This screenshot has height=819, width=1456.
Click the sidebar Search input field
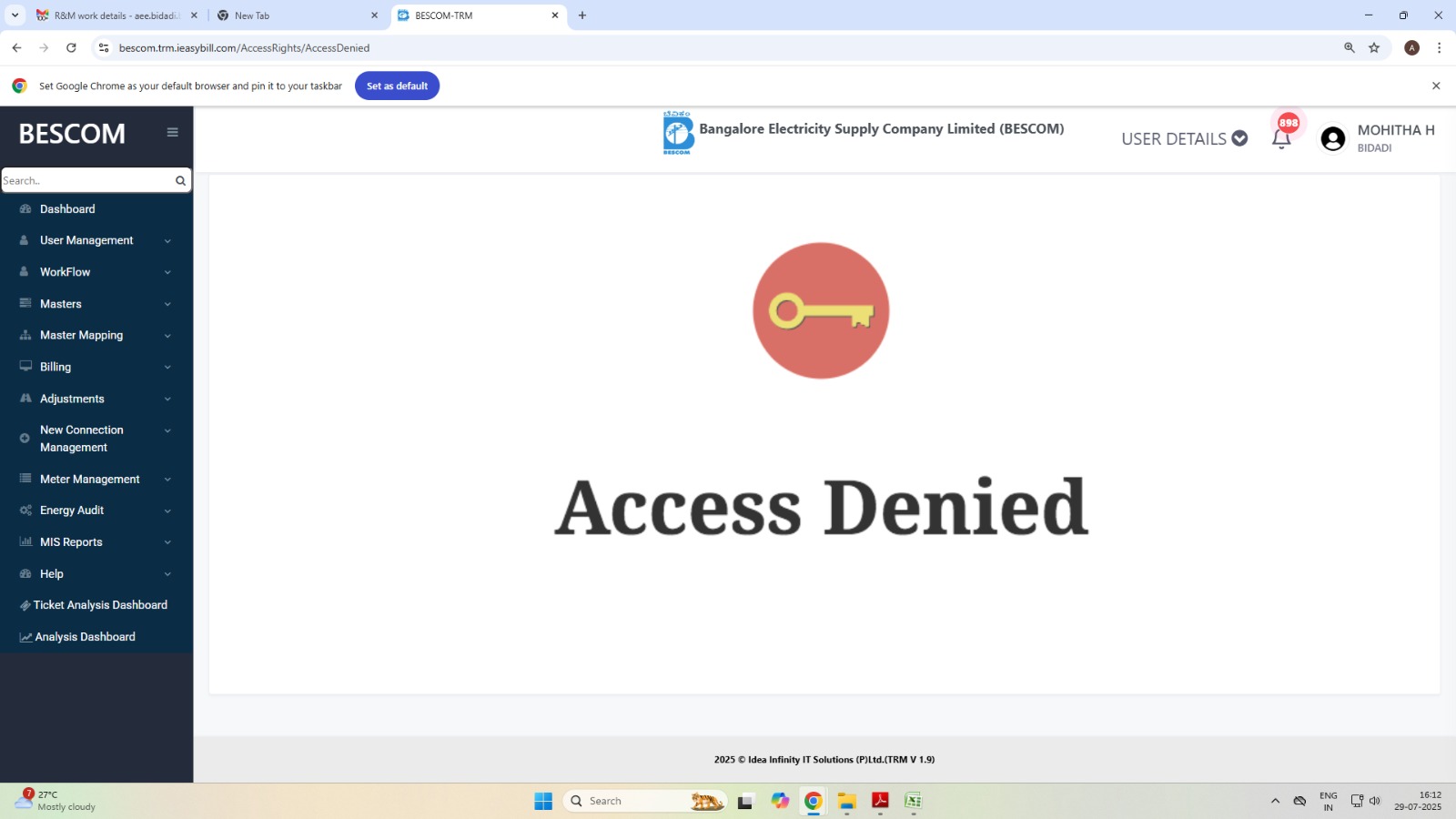coord(87,180)
